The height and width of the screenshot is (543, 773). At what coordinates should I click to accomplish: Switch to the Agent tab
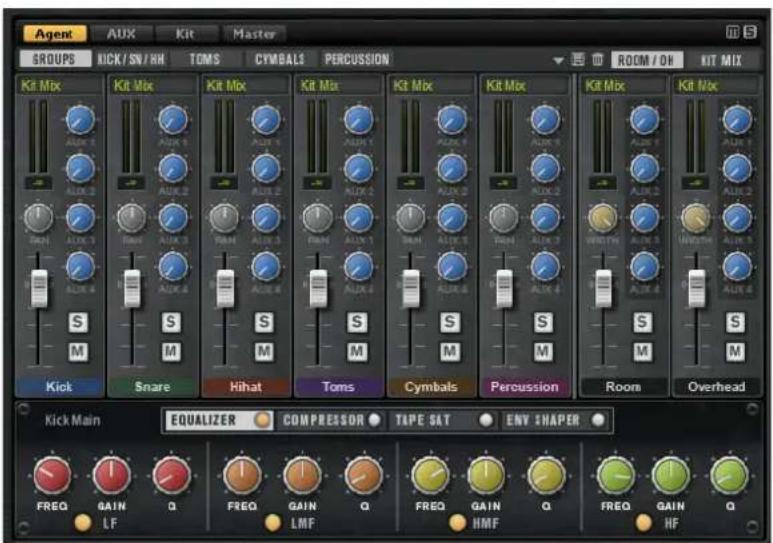coord(54,34)
